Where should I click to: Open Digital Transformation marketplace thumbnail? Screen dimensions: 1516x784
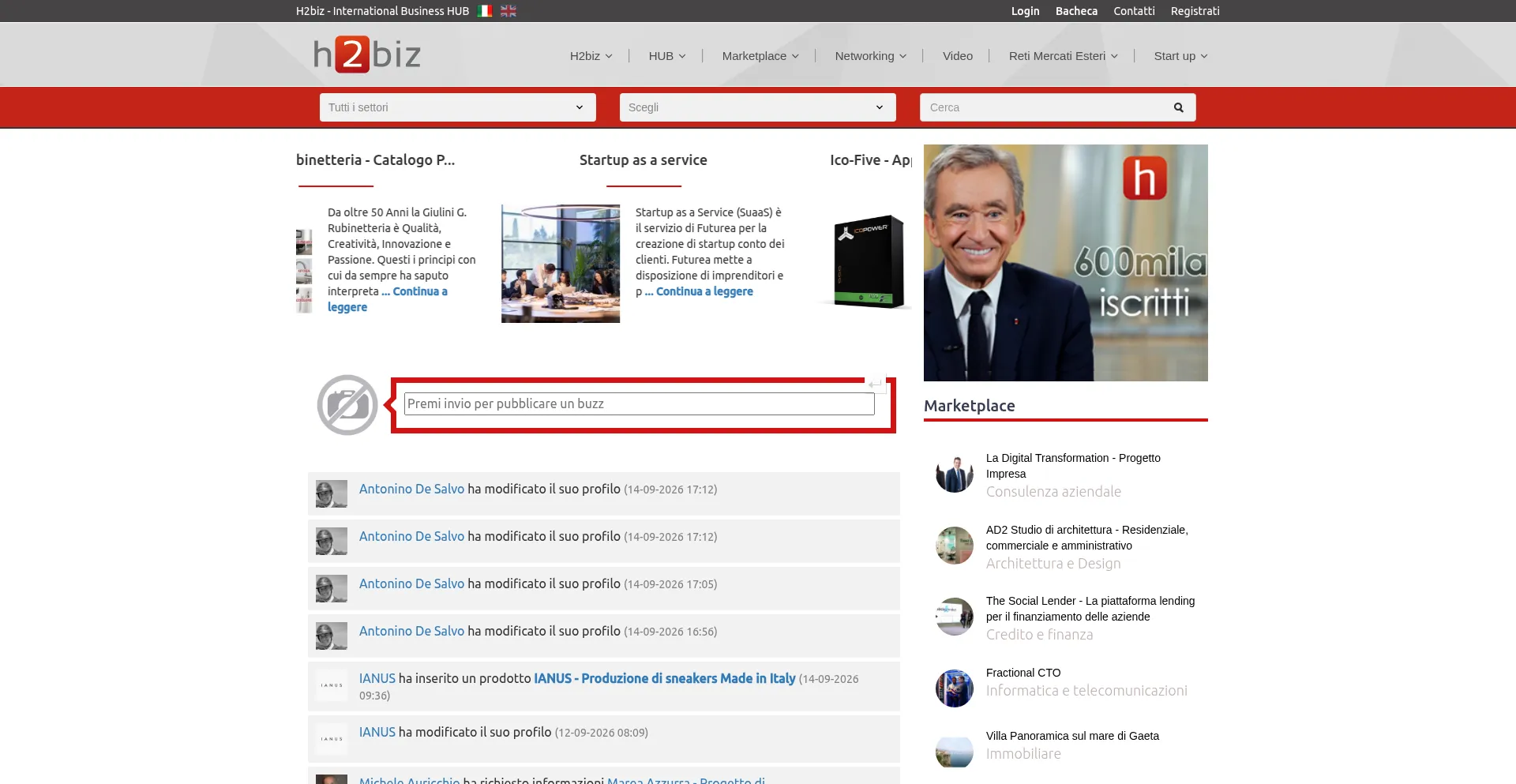pos(955,474)
